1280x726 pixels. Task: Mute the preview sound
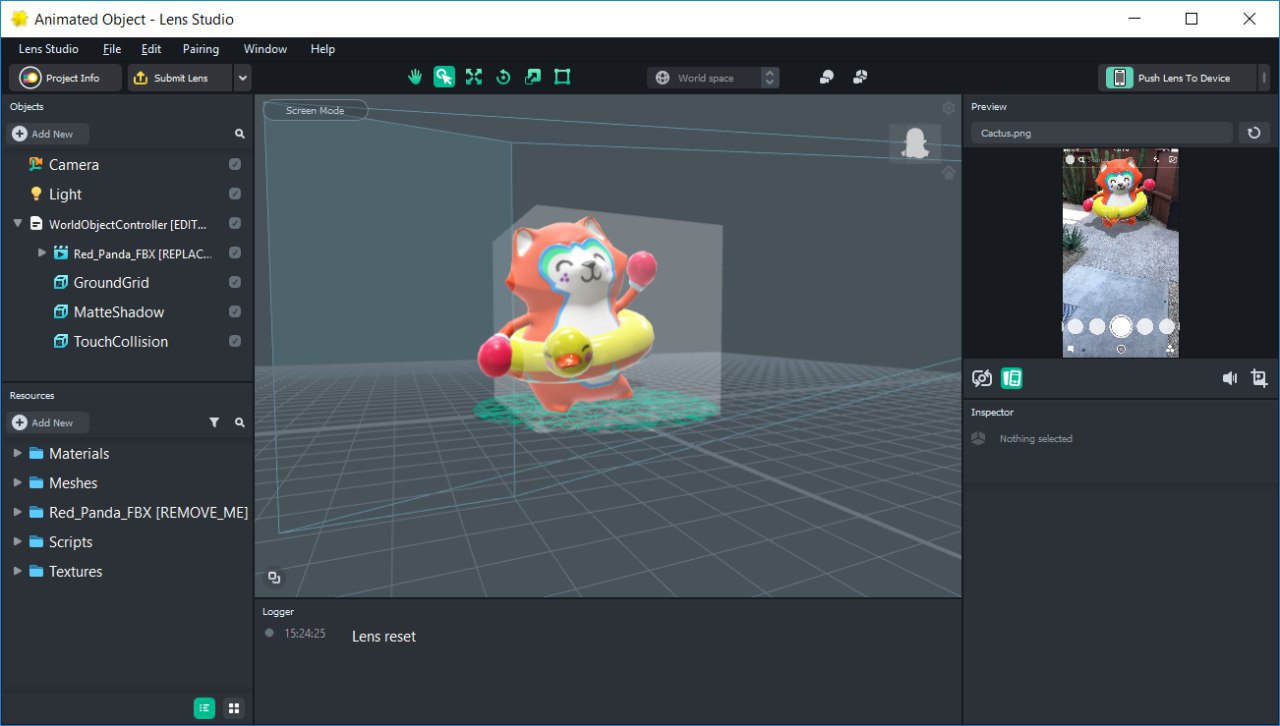tap(1229, 378)
